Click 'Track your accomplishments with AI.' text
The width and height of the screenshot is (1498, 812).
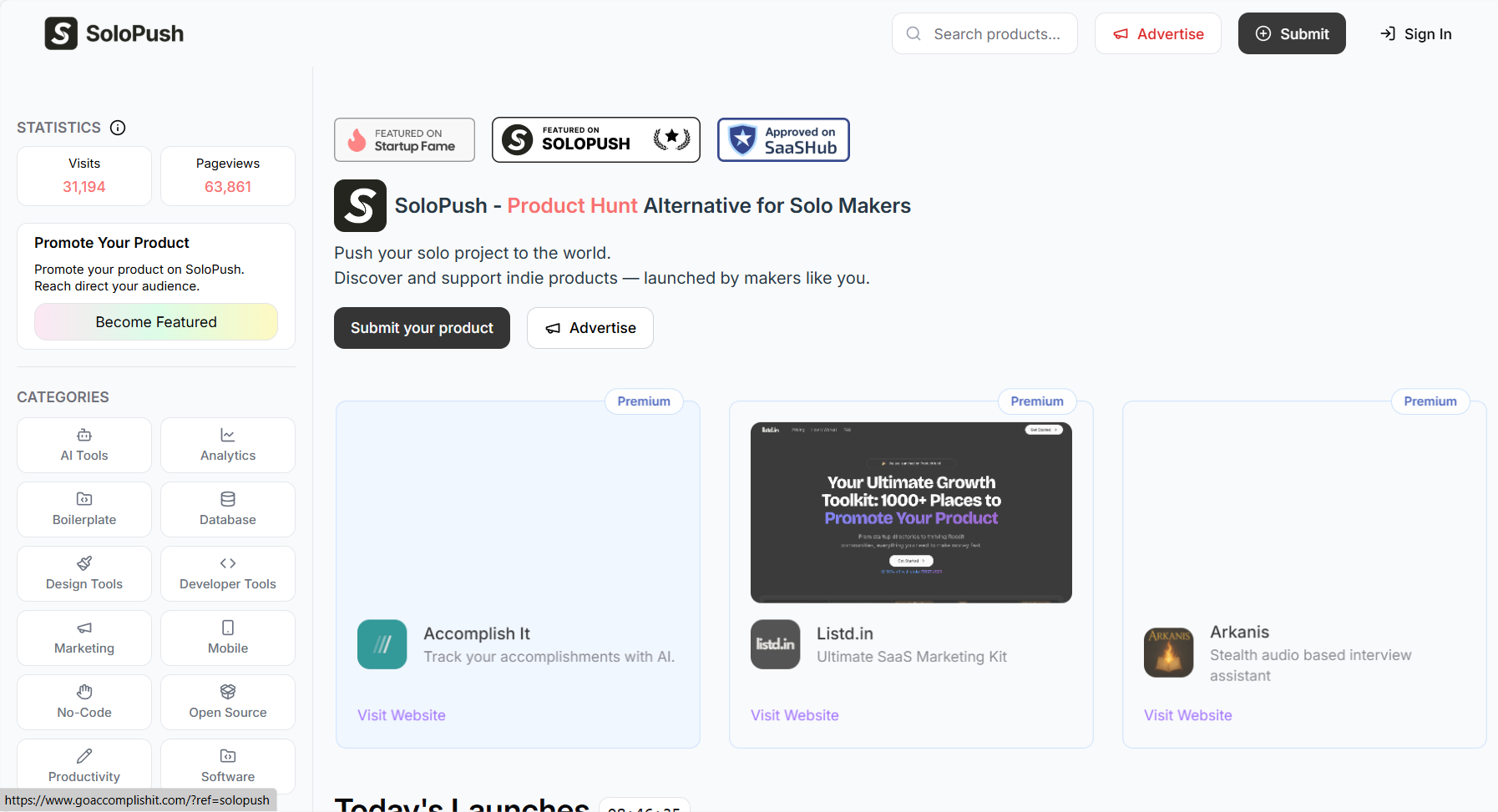click(x=549, y=657)
